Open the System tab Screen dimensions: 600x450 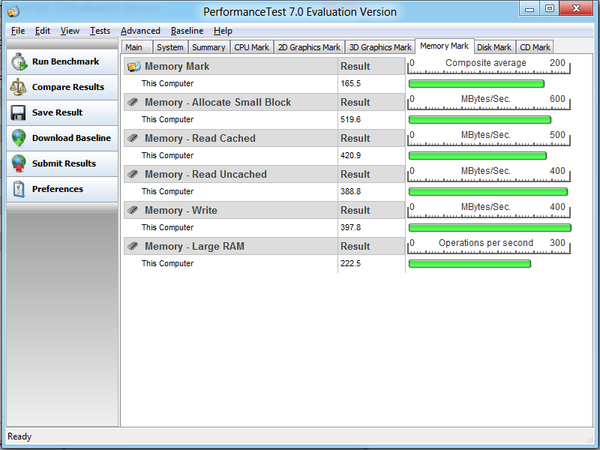point(170,47)
